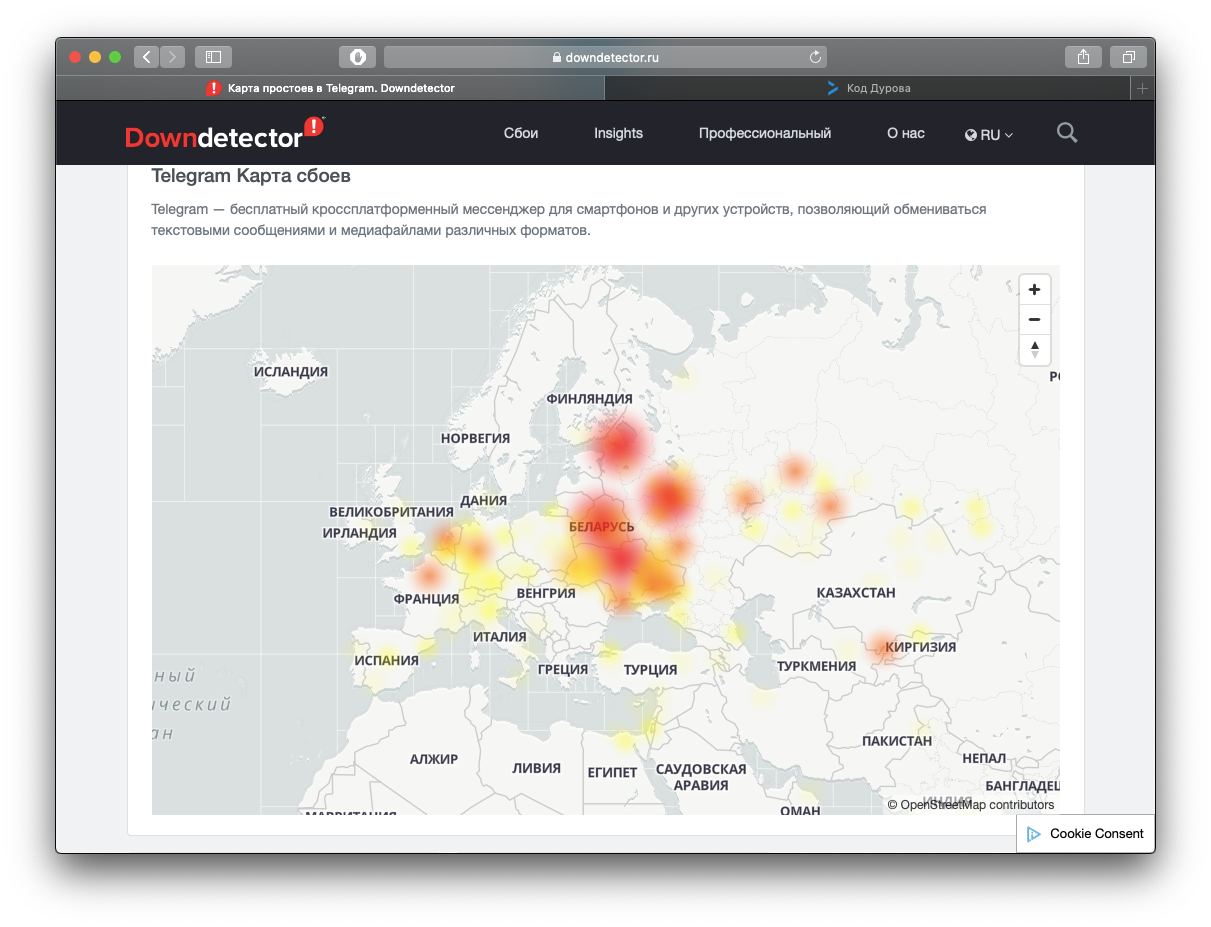Zoom out on the outage map

[1034, 319]
